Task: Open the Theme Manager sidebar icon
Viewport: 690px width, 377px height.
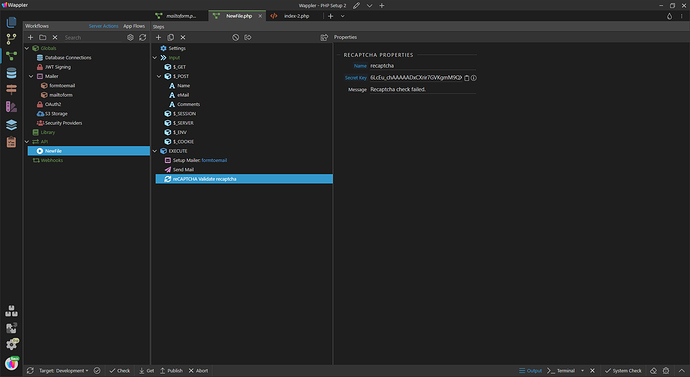Action: [11, 106]
